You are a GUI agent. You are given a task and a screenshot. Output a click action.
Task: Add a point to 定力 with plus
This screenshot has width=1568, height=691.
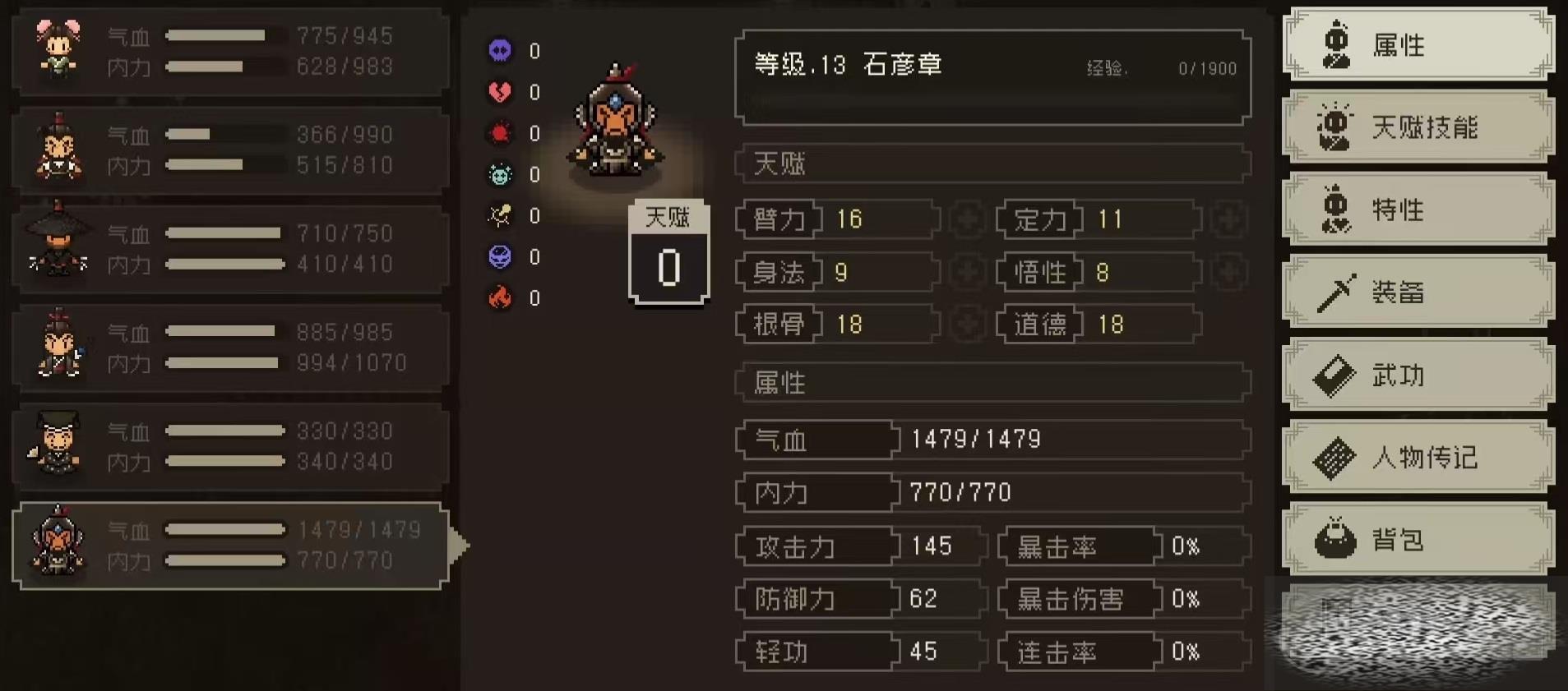pos(1229,219)
